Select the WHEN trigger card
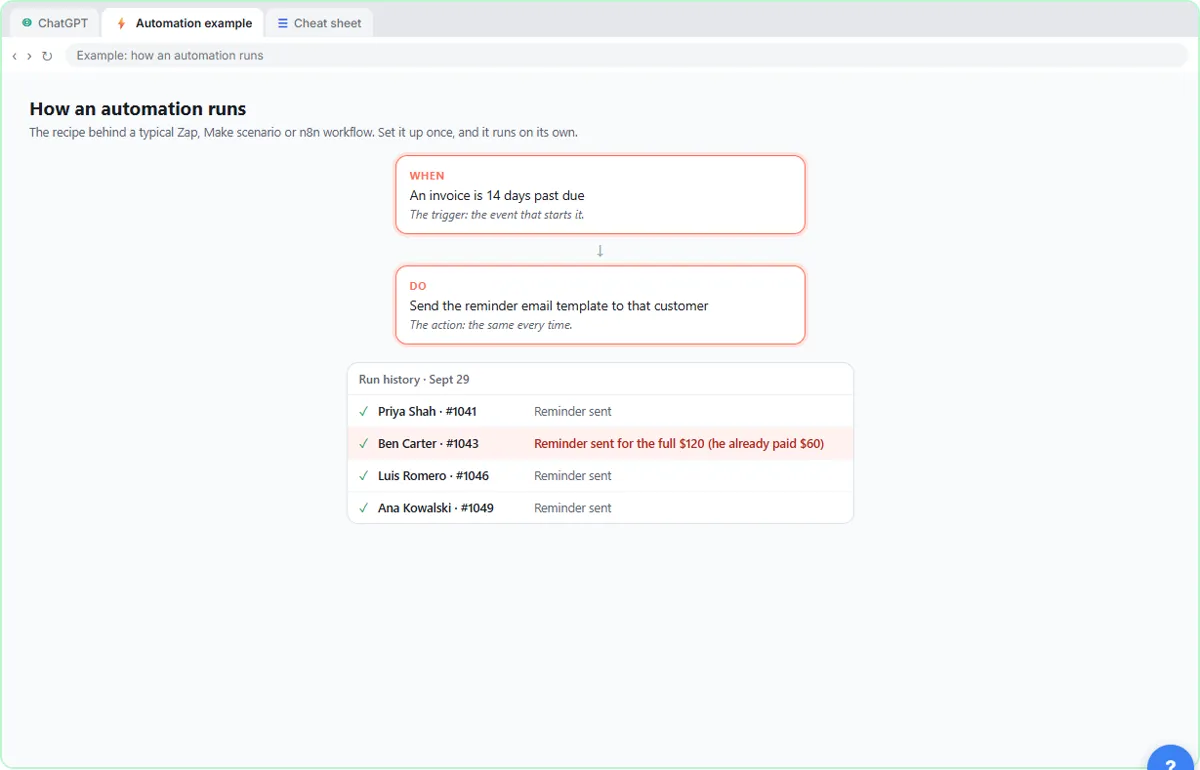Image resolution: width=1200 pixels, height=770 pixels. pyautogui.click(x=600, y=194)
